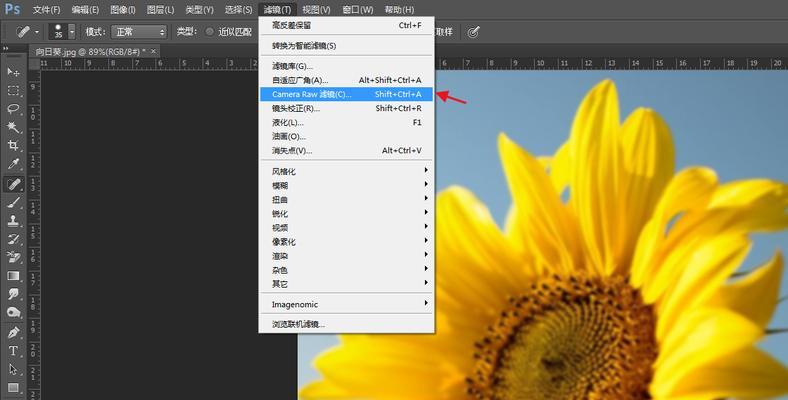Select the Lasso tool
The image size is (788, 400).
(13, 109)
